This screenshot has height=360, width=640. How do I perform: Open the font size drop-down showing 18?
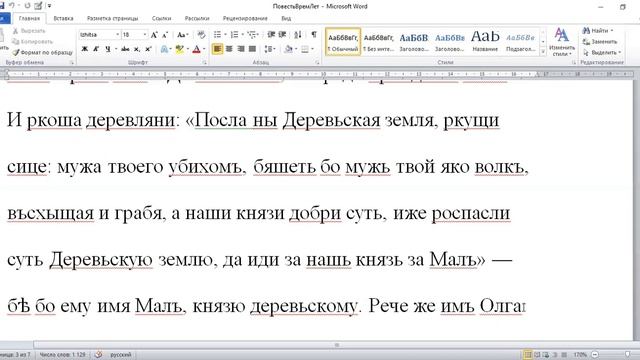(144, 35)
